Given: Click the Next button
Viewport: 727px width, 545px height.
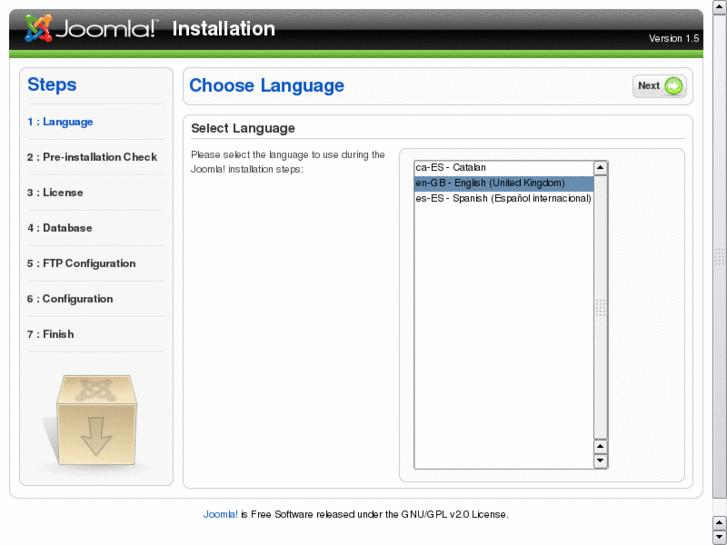Looking at the screenshot, I should point(659,86).
